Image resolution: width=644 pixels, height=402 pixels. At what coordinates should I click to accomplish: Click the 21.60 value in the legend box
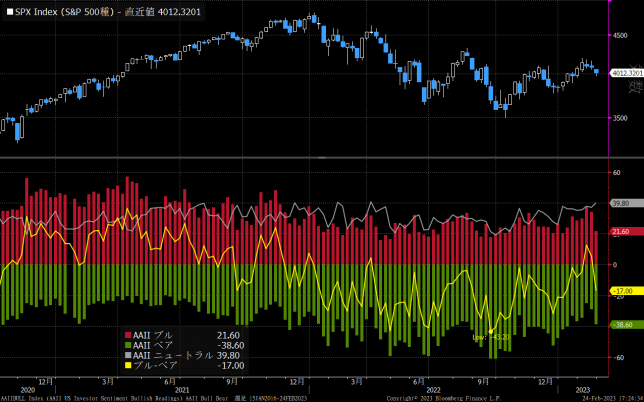pyautogui.click(x=228, y=335)
